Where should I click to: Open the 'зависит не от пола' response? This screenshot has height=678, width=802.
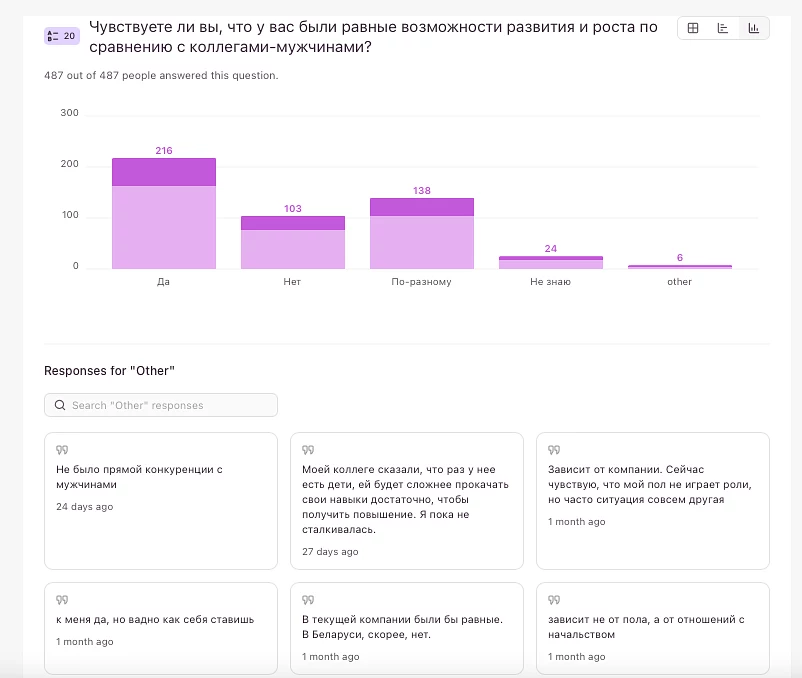pos(652,628)
